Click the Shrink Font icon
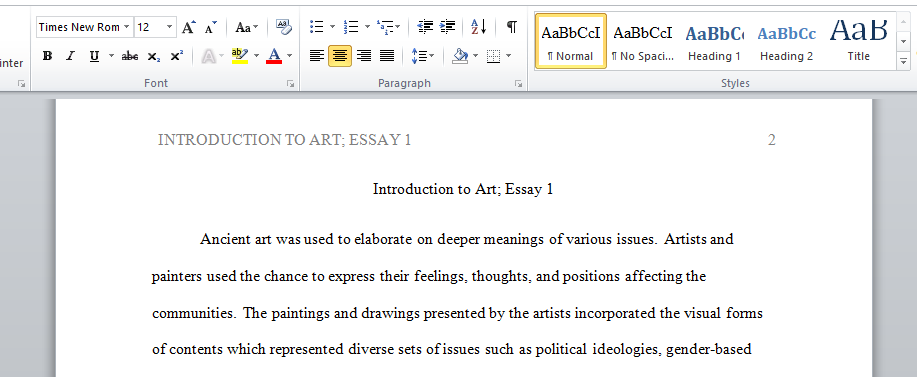The height and width of the screenshot is (377, 917). pos(211,27)
